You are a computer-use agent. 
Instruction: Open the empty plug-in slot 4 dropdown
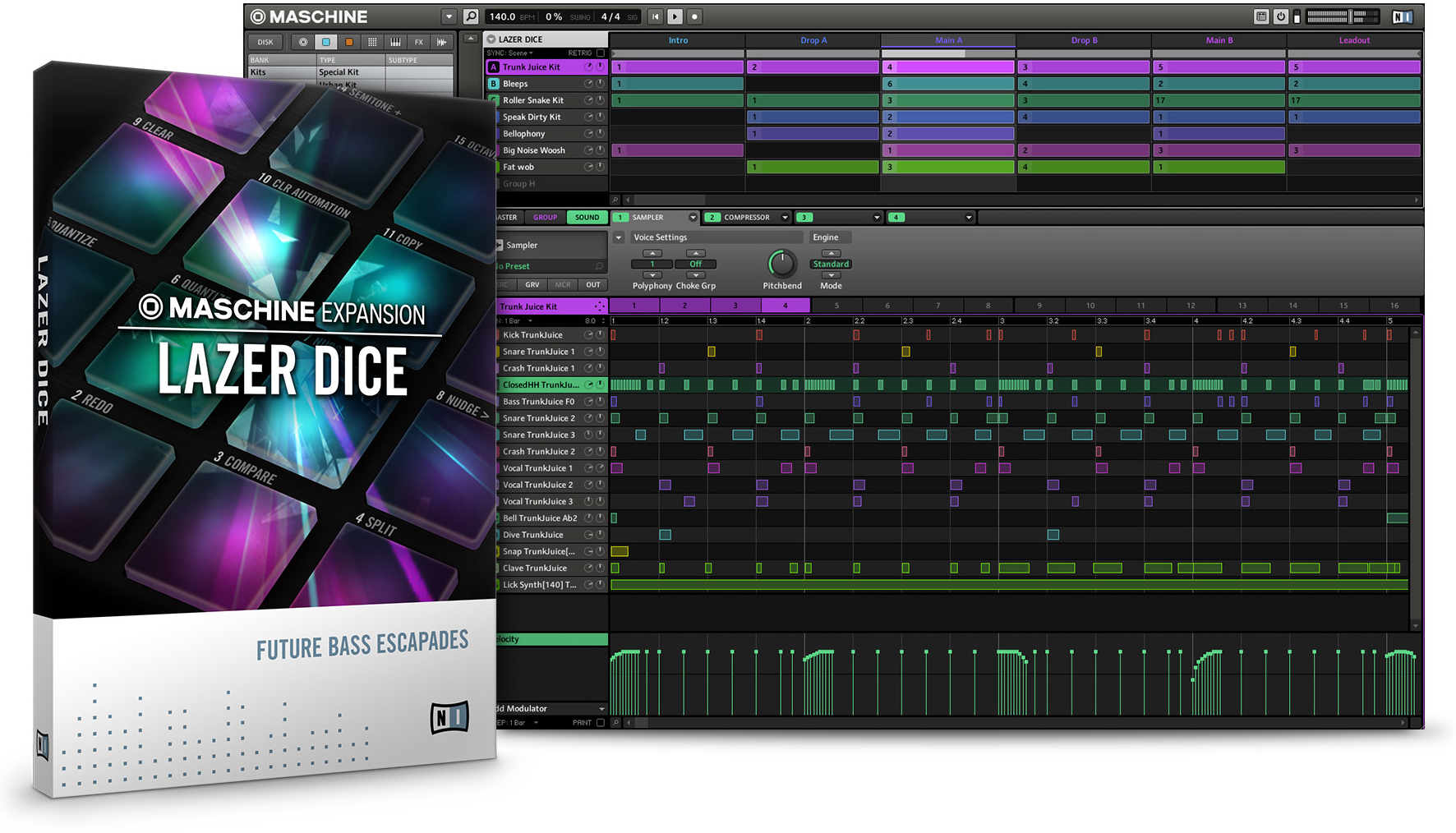point(969,218)
